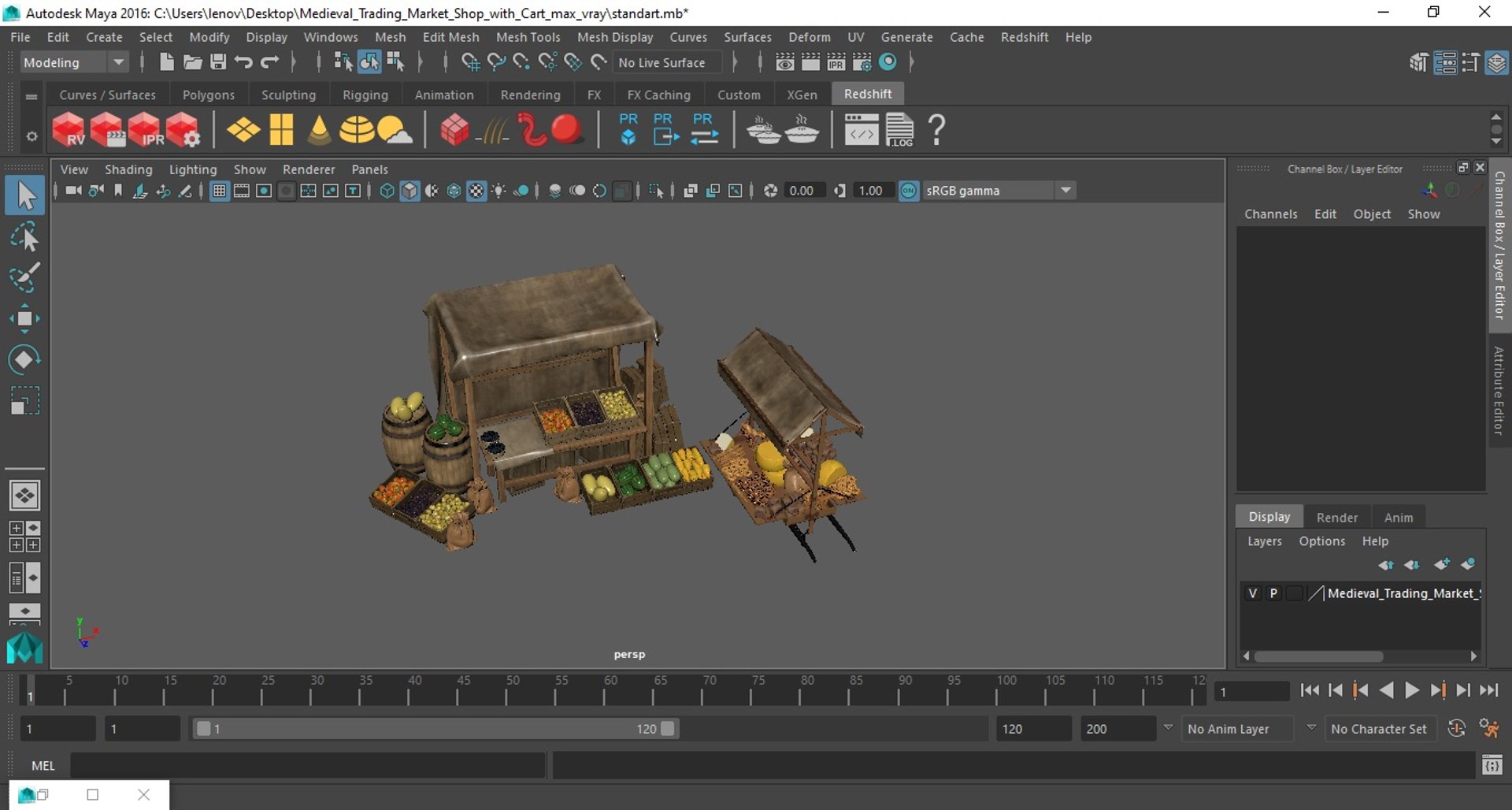Toggle layer visibility V box
1512x810 pixels.
coord(1252,593)
